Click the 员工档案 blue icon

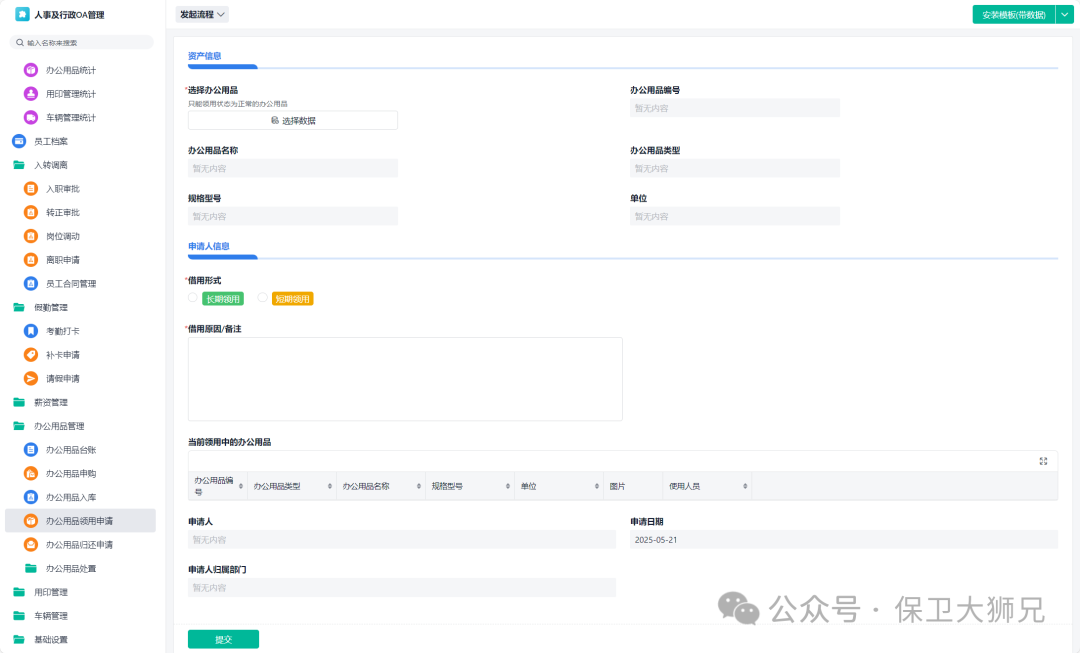pos(19,141)
